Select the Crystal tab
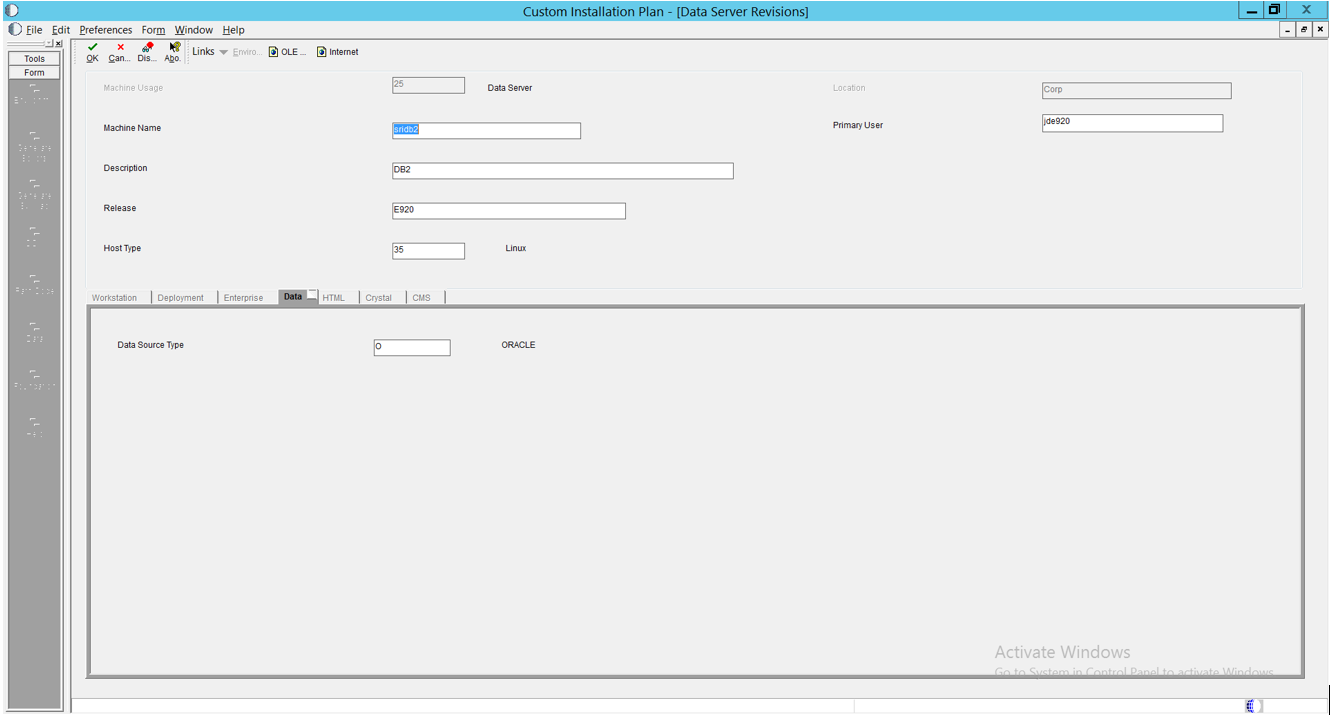Screen dimensions: 1330x716 click(380, 297)
